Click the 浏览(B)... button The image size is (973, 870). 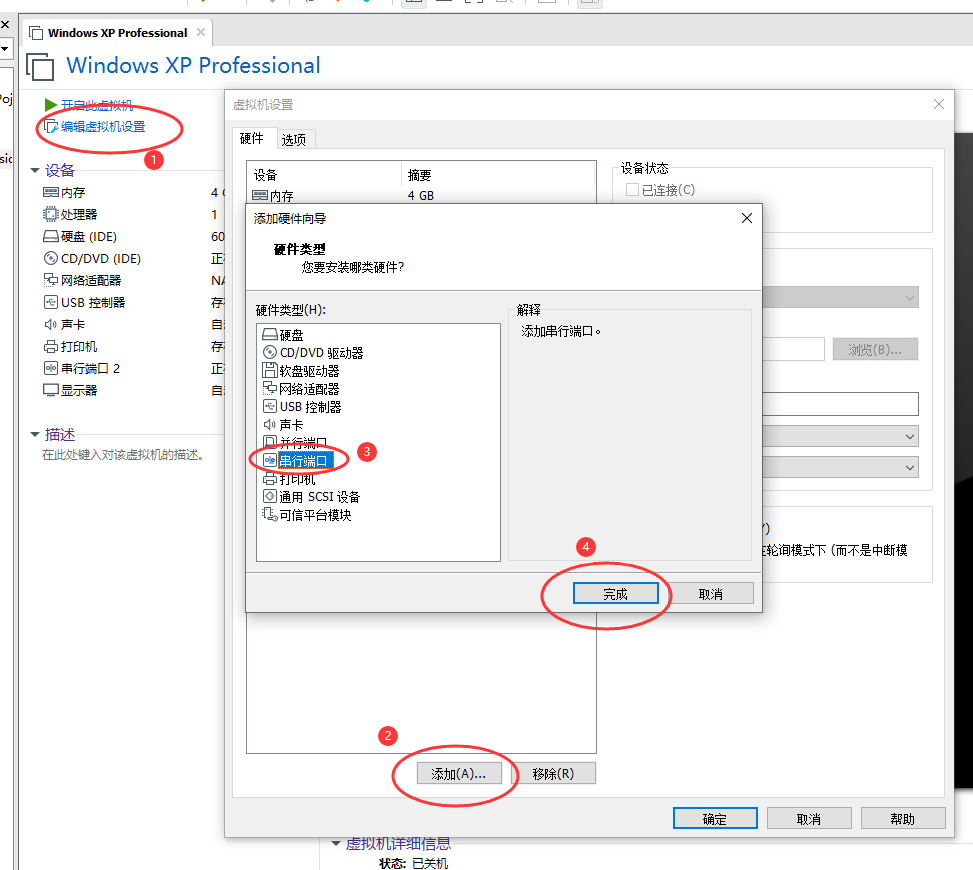[x=875, y=350]
